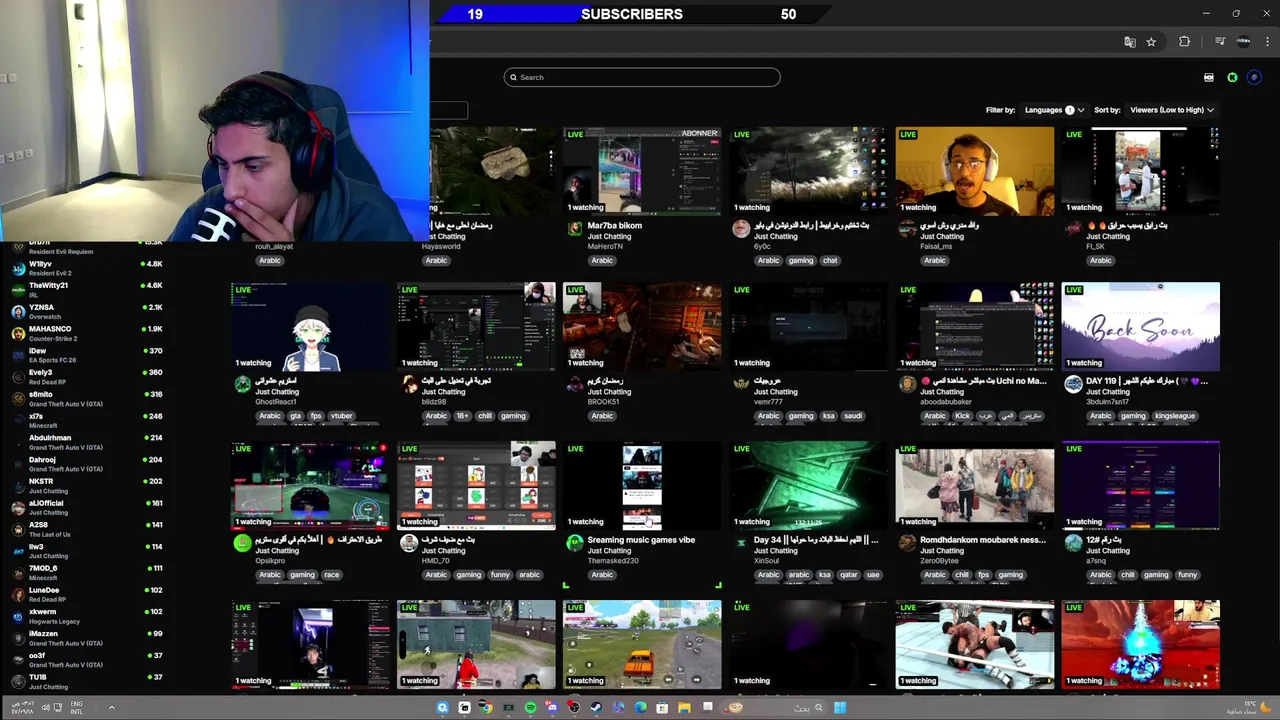Click the green K logo icon
The image size is (1280, 720).
1232,77
